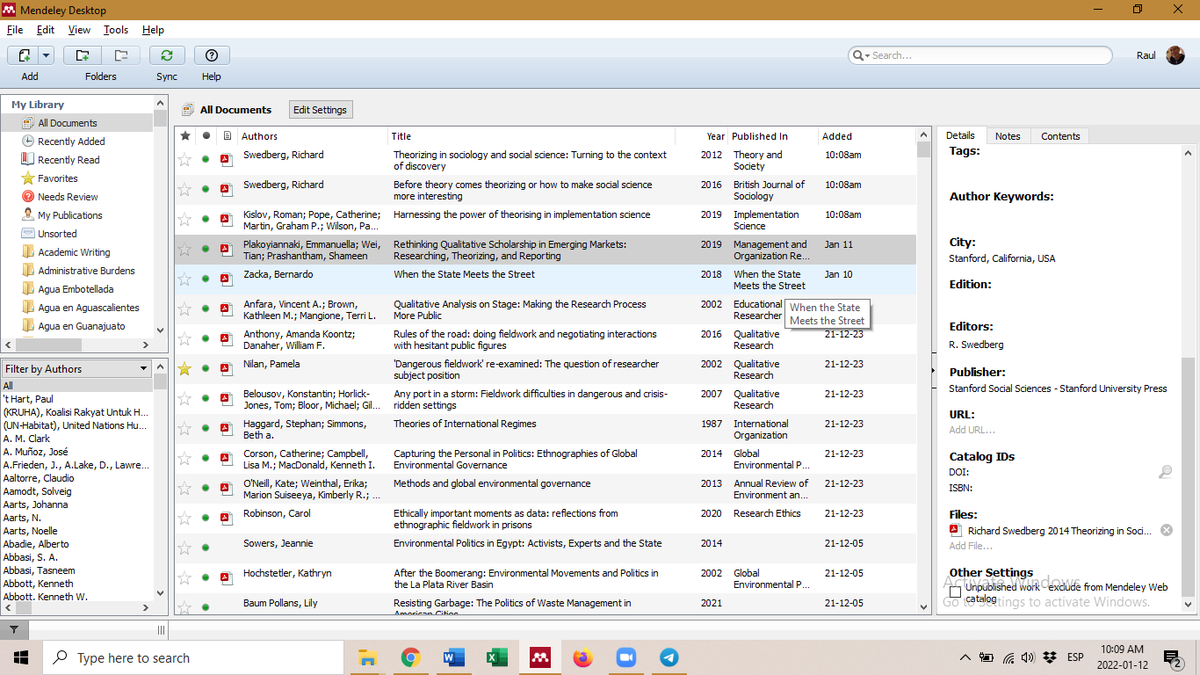Click the remove folder toolbar icon

pos(120,55)
